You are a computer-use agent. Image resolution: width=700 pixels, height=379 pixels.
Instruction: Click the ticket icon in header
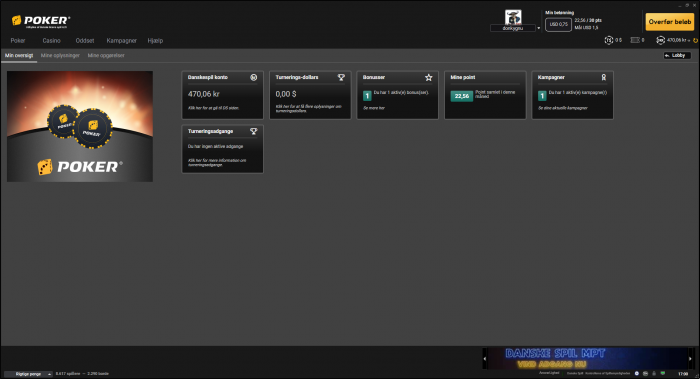(635, 40)
